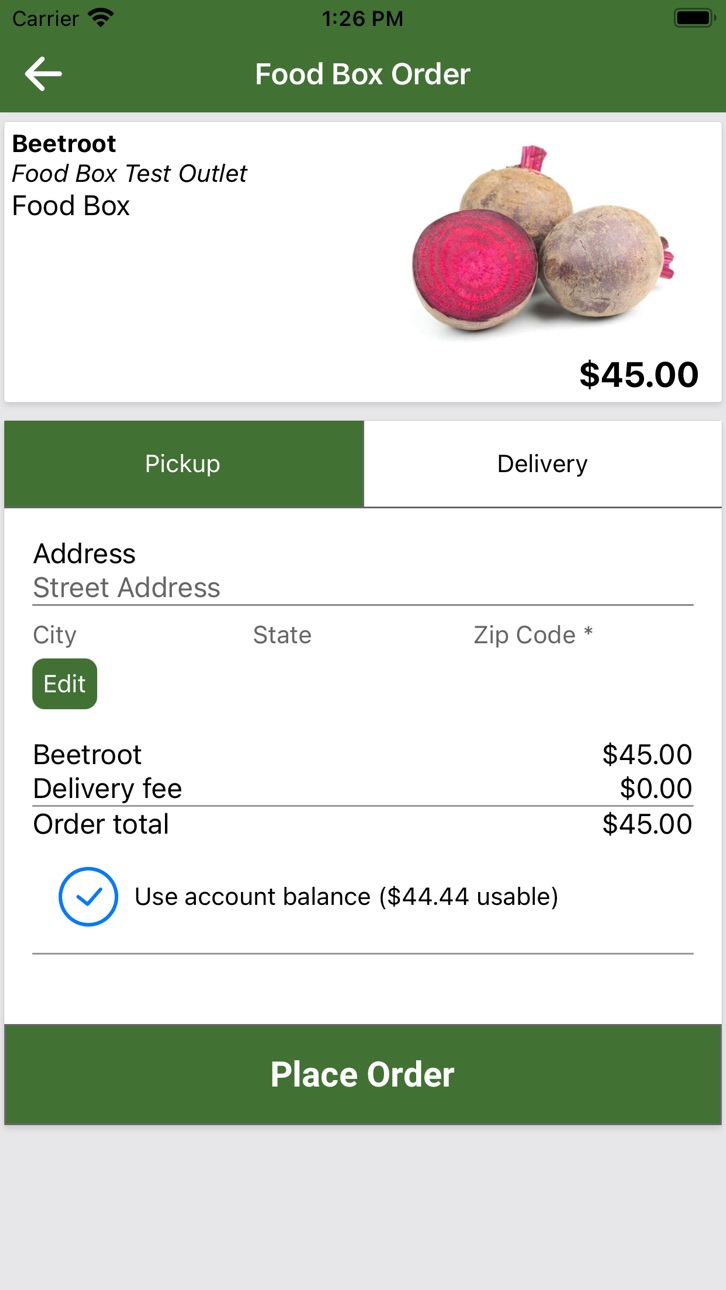The width and height of the screenshot is (726, 1290).
Task: Switch to the Delivery tab
Action: point(542,464)
